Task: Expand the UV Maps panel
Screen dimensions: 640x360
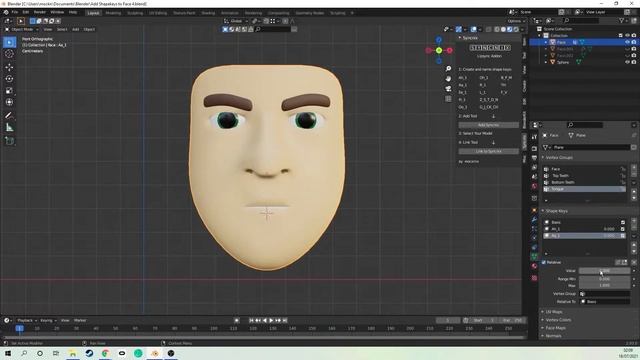Action: pyautogui.click(x=553, y=312)
